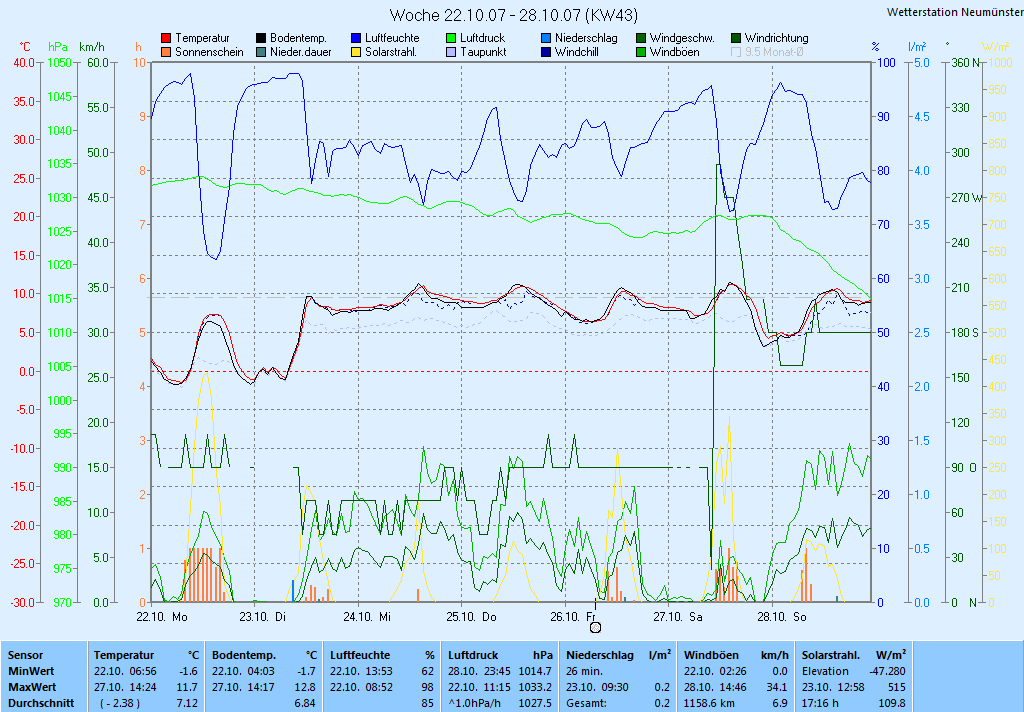The width and height of the screenshot is (1024, 712).
Task: Click the Windgeschw. legend entry
Action: [x=680, y=38]
